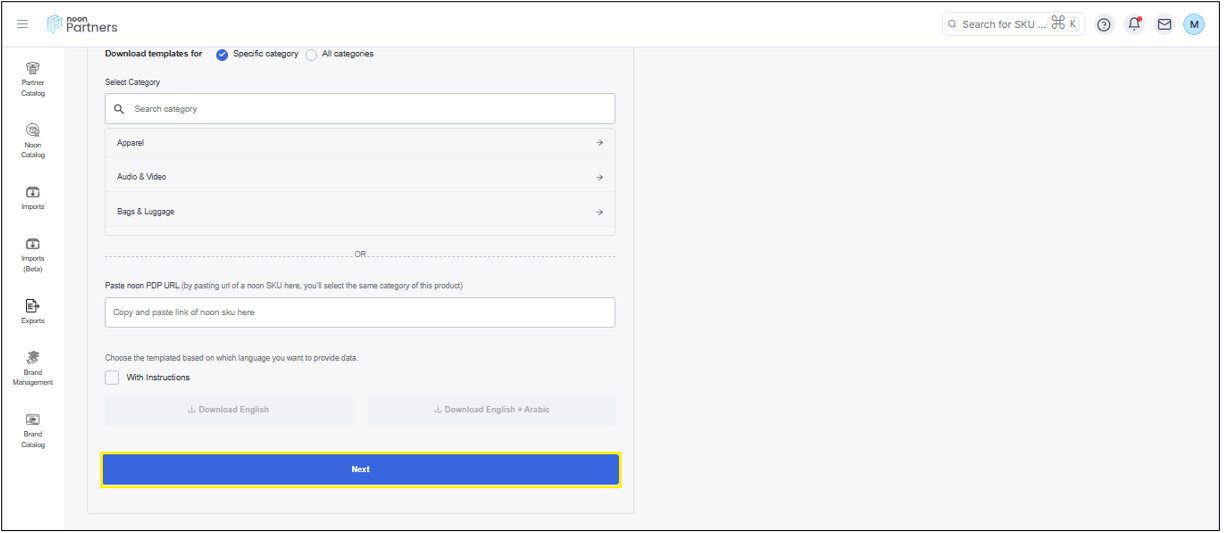Go to Imports in sidebar
Image resolution: width=1226 pixels, height=533 pixels.
(x=33, y=197)
